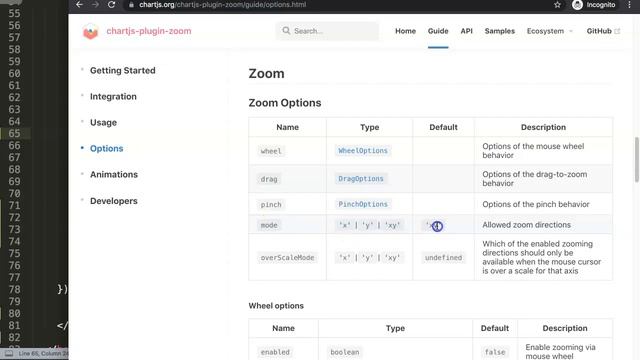640x360 pixels.
Task: Click the browser back arrow
Action: 80,4
